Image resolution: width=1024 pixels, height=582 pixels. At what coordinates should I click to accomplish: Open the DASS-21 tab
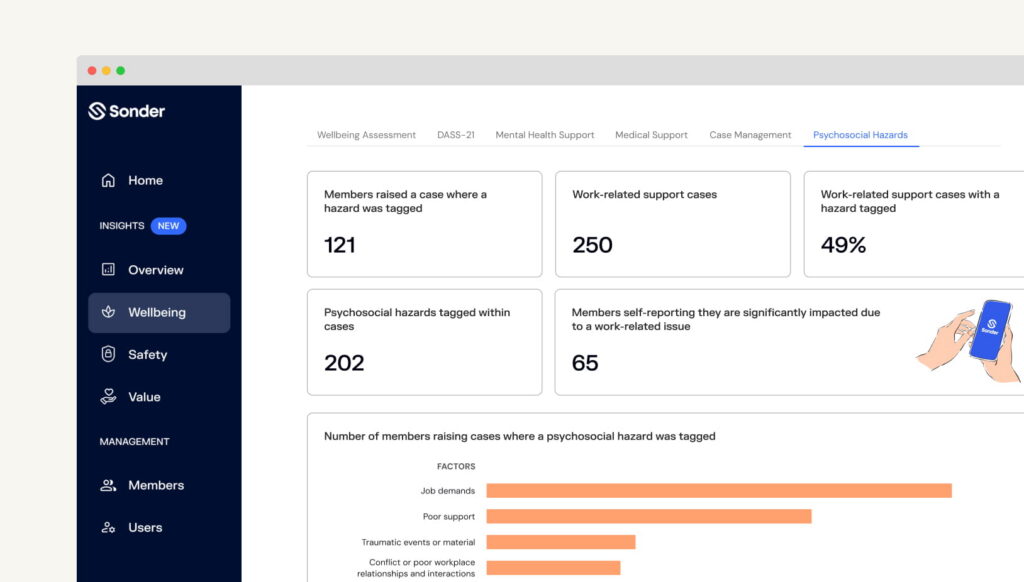(x=455, y=135)
